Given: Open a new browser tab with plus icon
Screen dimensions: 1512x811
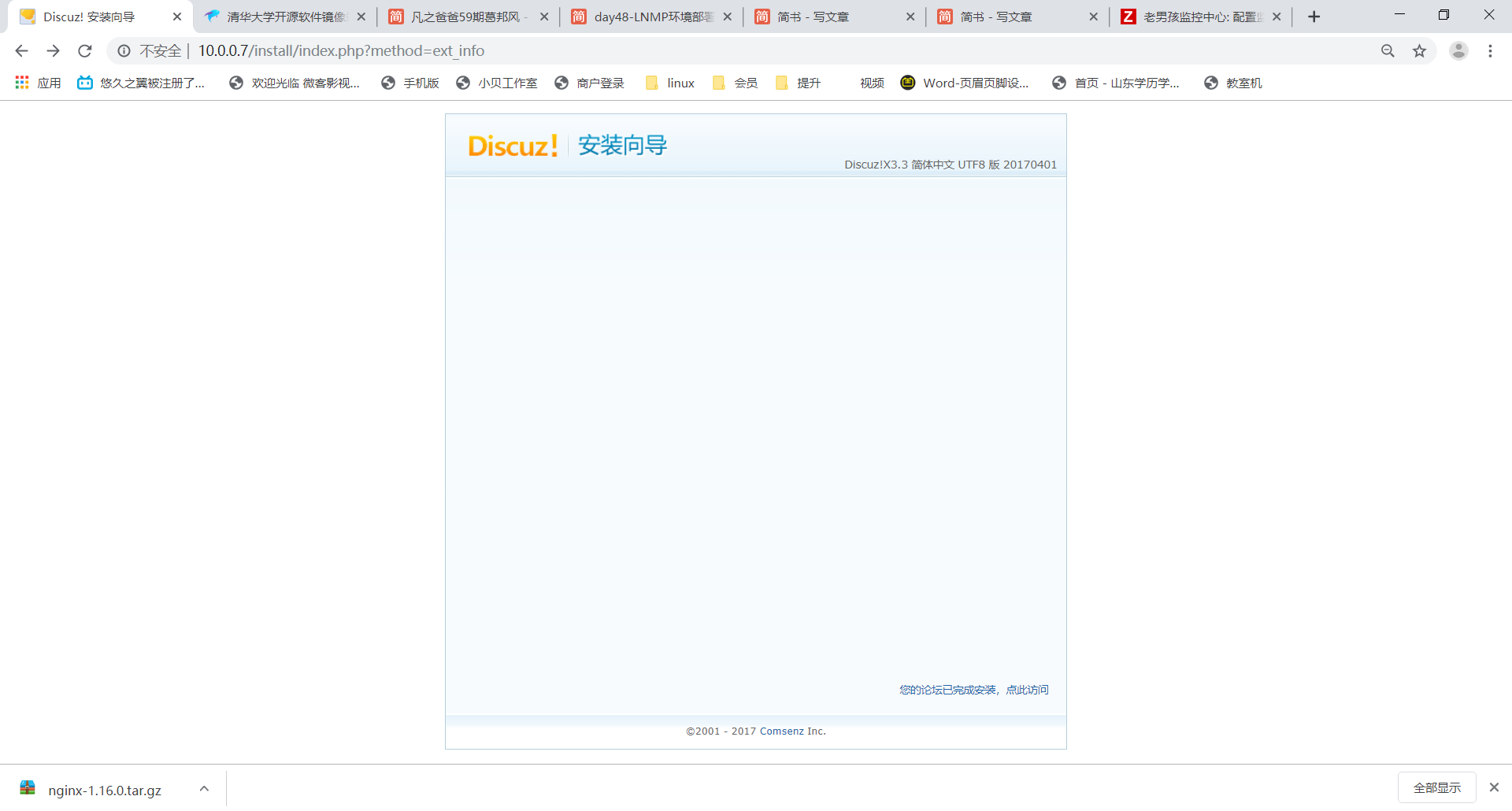Looking at the screenshot, I should pyautogui.click(x=1314, y=16).
